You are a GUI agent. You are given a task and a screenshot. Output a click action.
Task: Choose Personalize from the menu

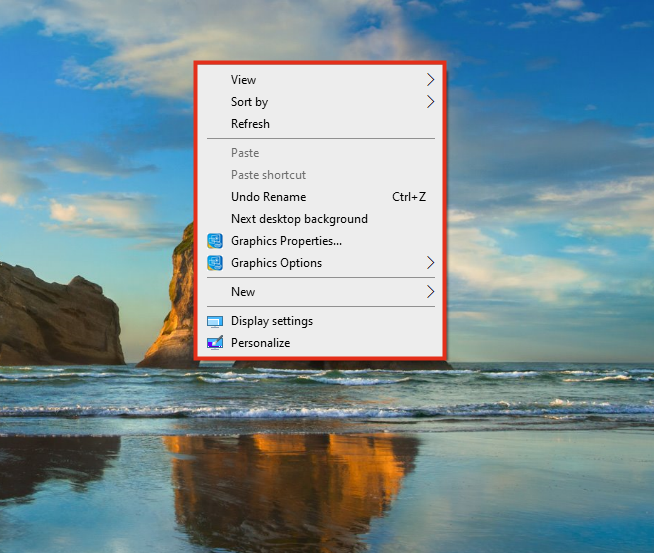[320, 343]
